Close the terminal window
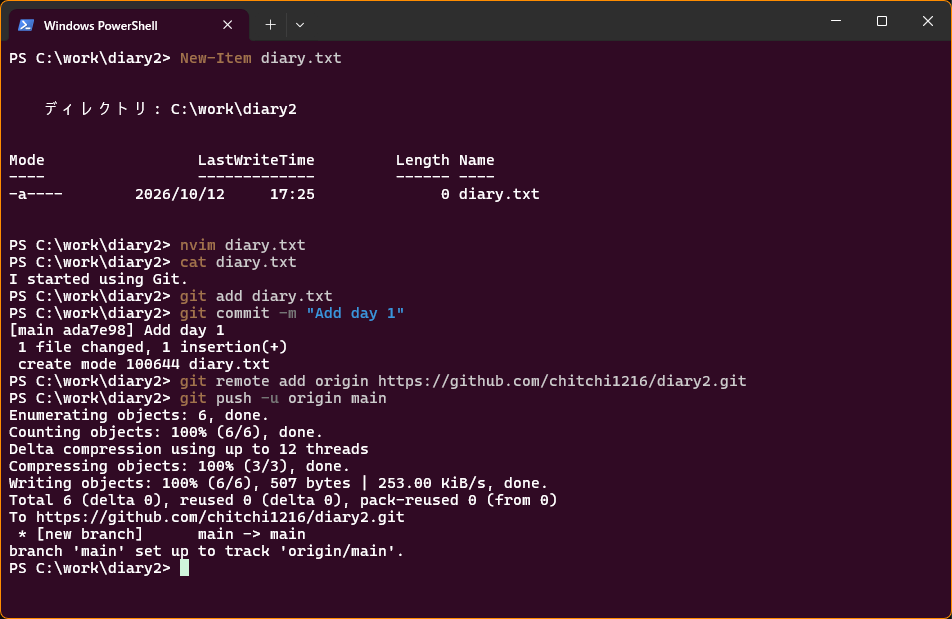The width and height of the screenshot is (952, 619). [x=928, y=21]
